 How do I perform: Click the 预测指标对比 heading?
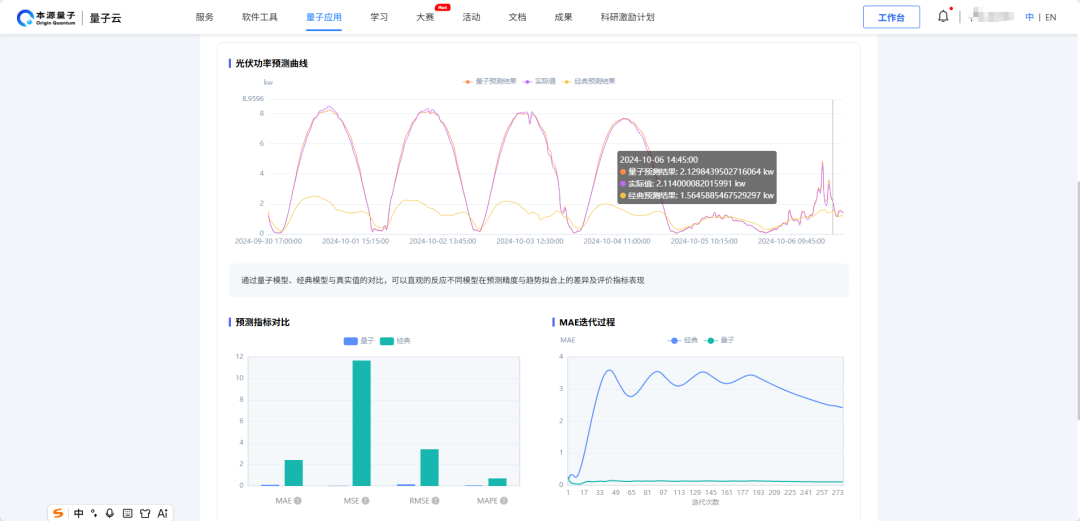pos(262,322)
